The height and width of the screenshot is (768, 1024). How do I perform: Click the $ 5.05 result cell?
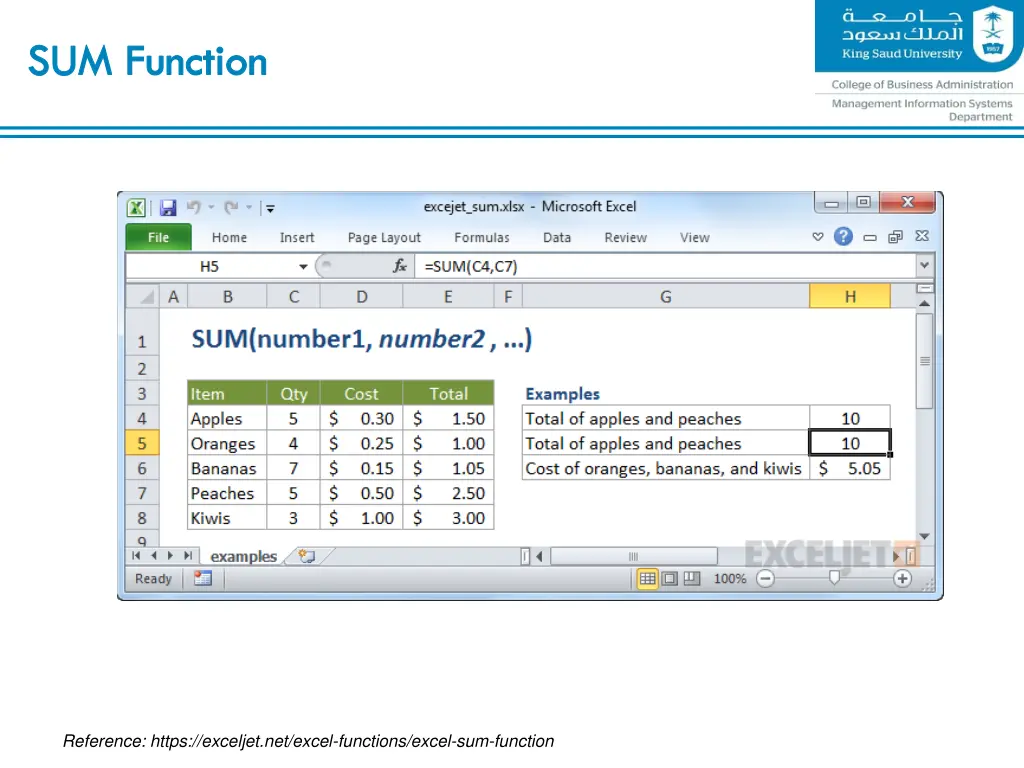[x=850, y=468]
